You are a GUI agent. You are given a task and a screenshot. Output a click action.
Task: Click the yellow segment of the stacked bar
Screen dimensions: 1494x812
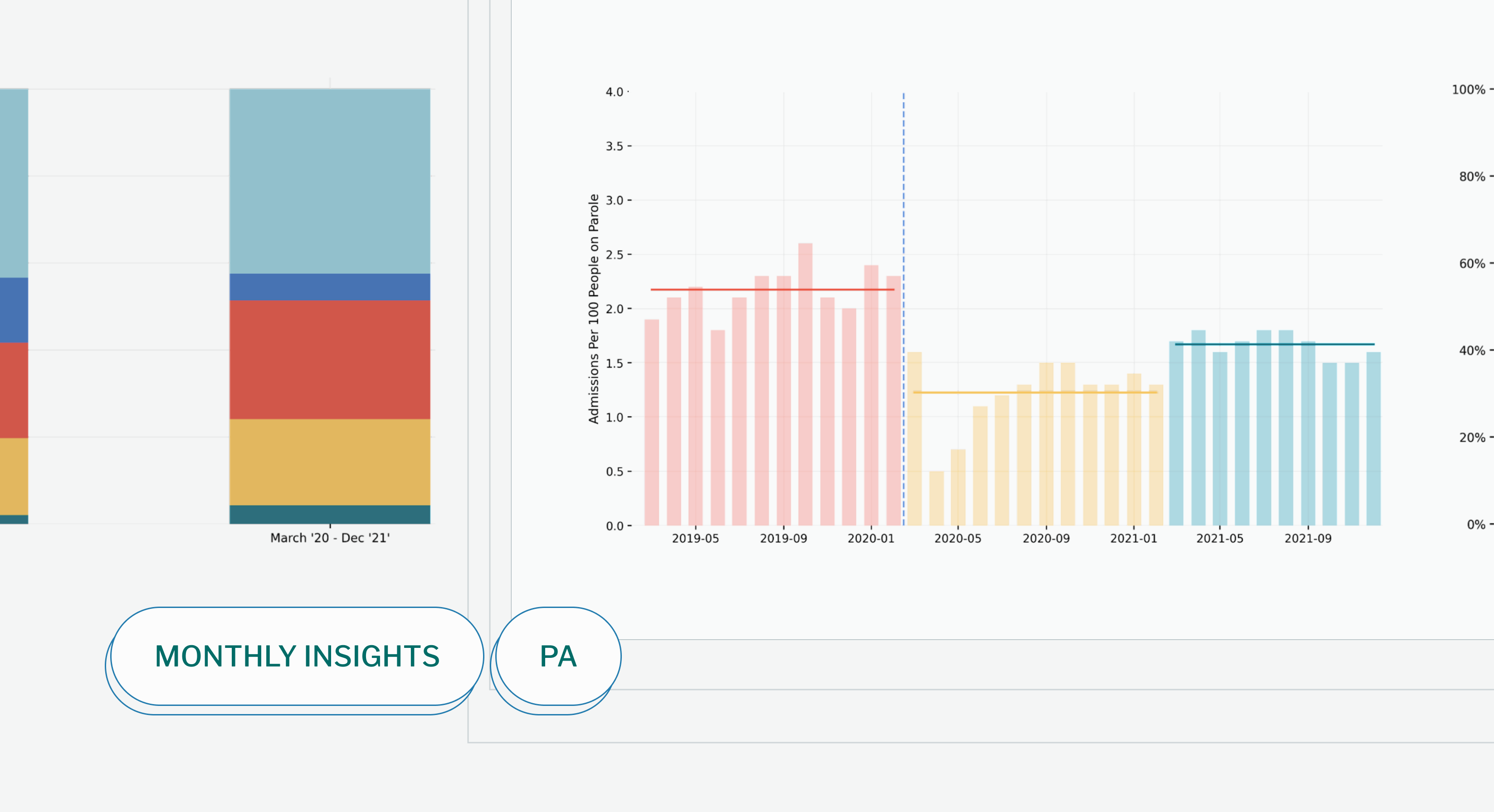[x=329, y=462]
